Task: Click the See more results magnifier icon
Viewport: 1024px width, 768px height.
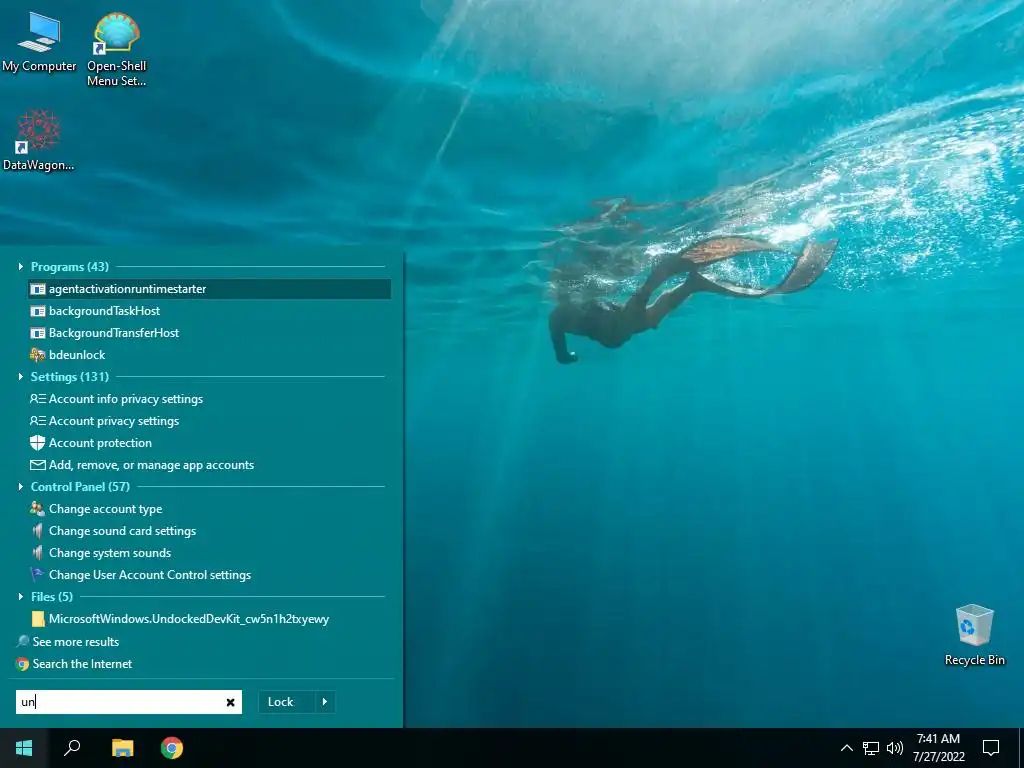Action: pos(23,641)
